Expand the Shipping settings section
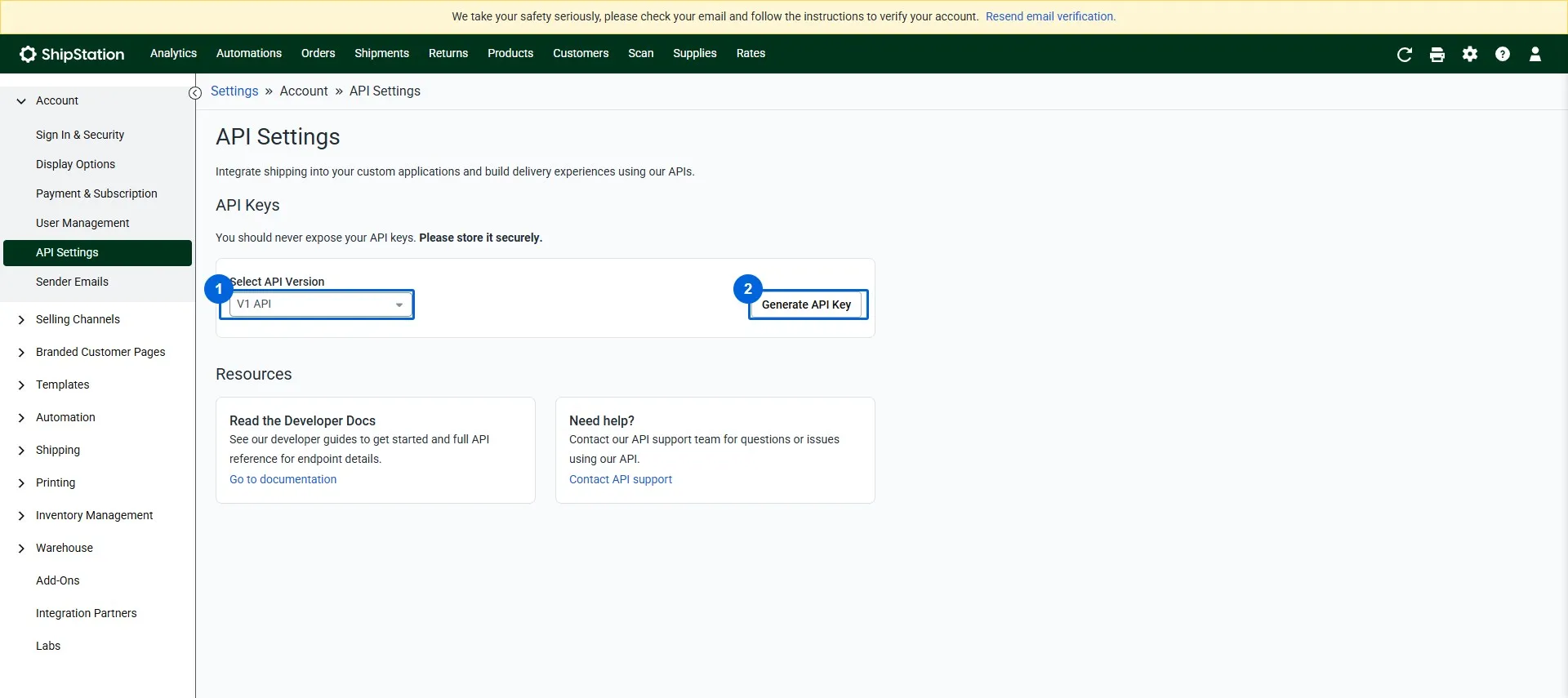This screenshot has height=698, width=1568. pyautogui.click(x=21, y=451)
